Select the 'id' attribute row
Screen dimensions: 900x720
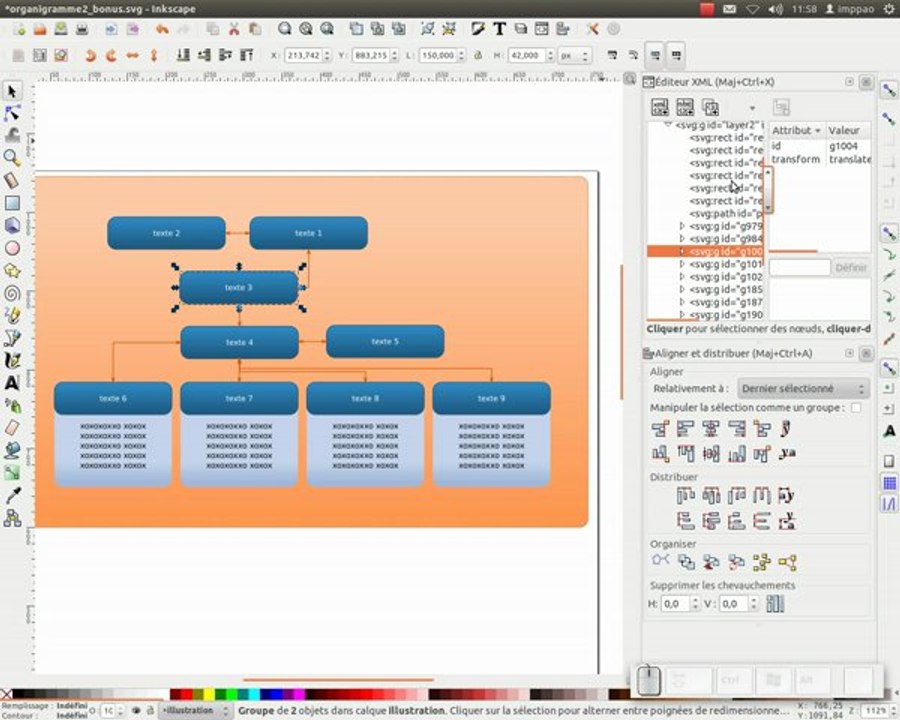tap(820, 146)
